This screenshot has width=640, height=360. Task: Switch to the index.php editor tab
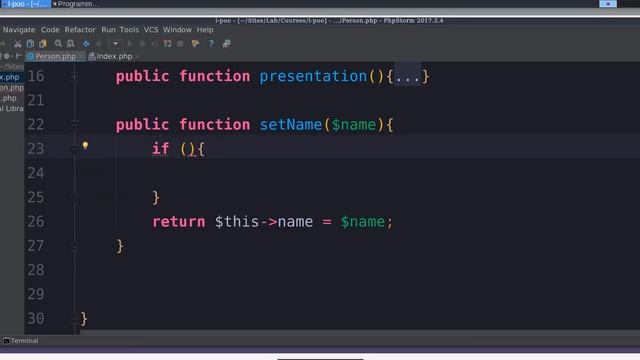pyautogui.click(x=113, y=56)
